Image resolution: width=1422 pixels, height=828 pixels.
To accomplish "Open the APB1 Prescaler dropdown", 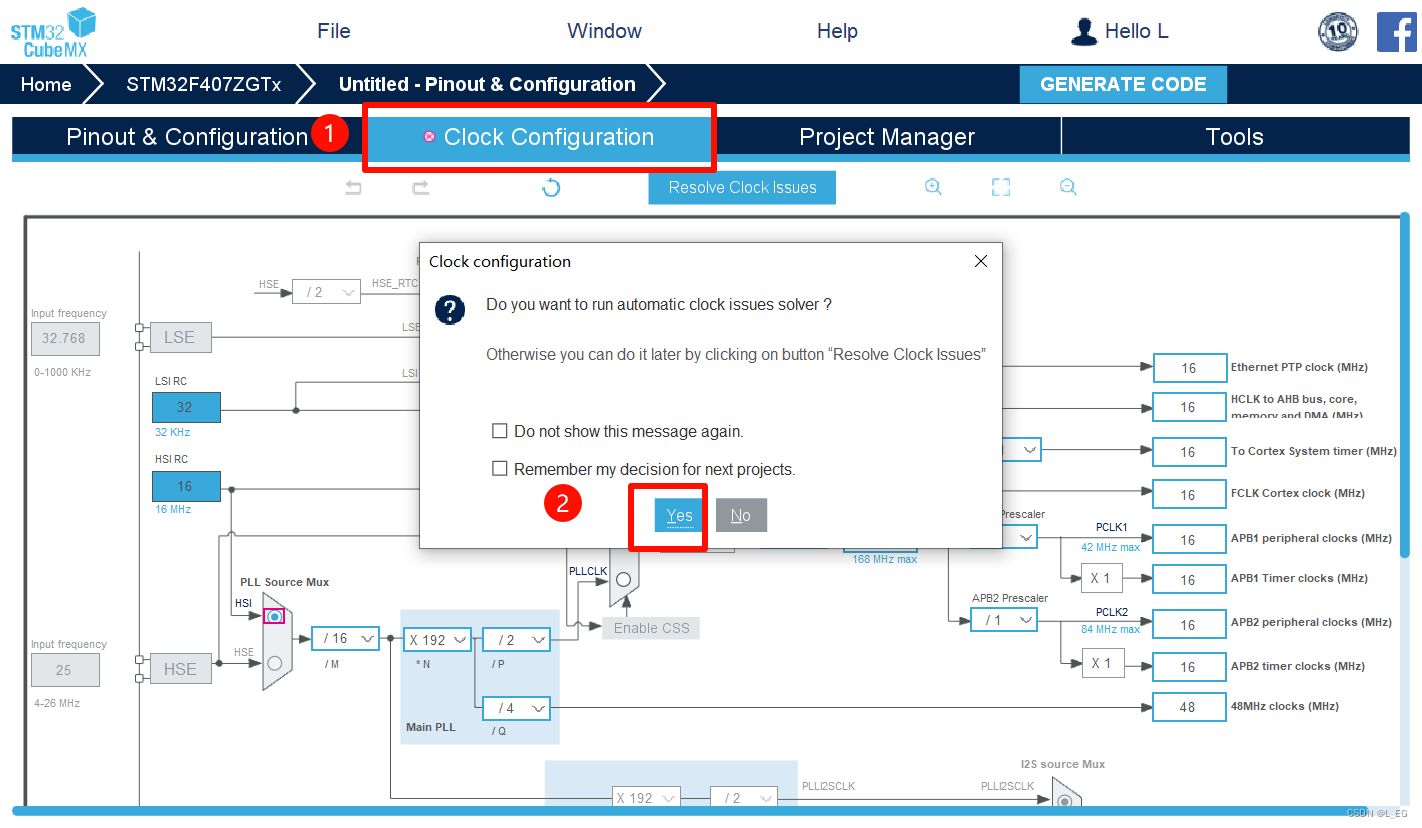I will 1020,538.
